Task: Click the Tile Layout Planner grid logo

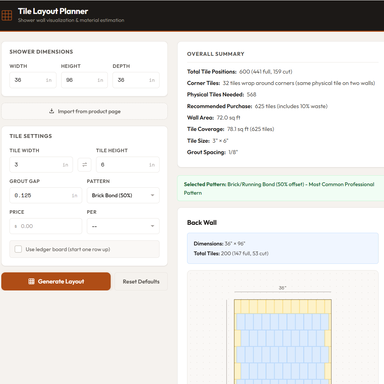Action: tap(7, 15)
